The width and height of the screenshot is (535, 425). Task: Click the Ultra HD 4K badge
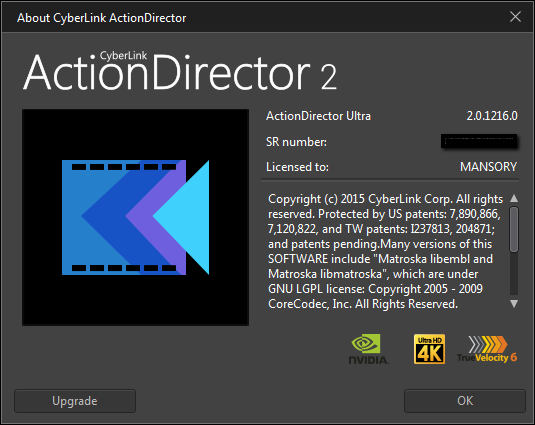point(429,349)
